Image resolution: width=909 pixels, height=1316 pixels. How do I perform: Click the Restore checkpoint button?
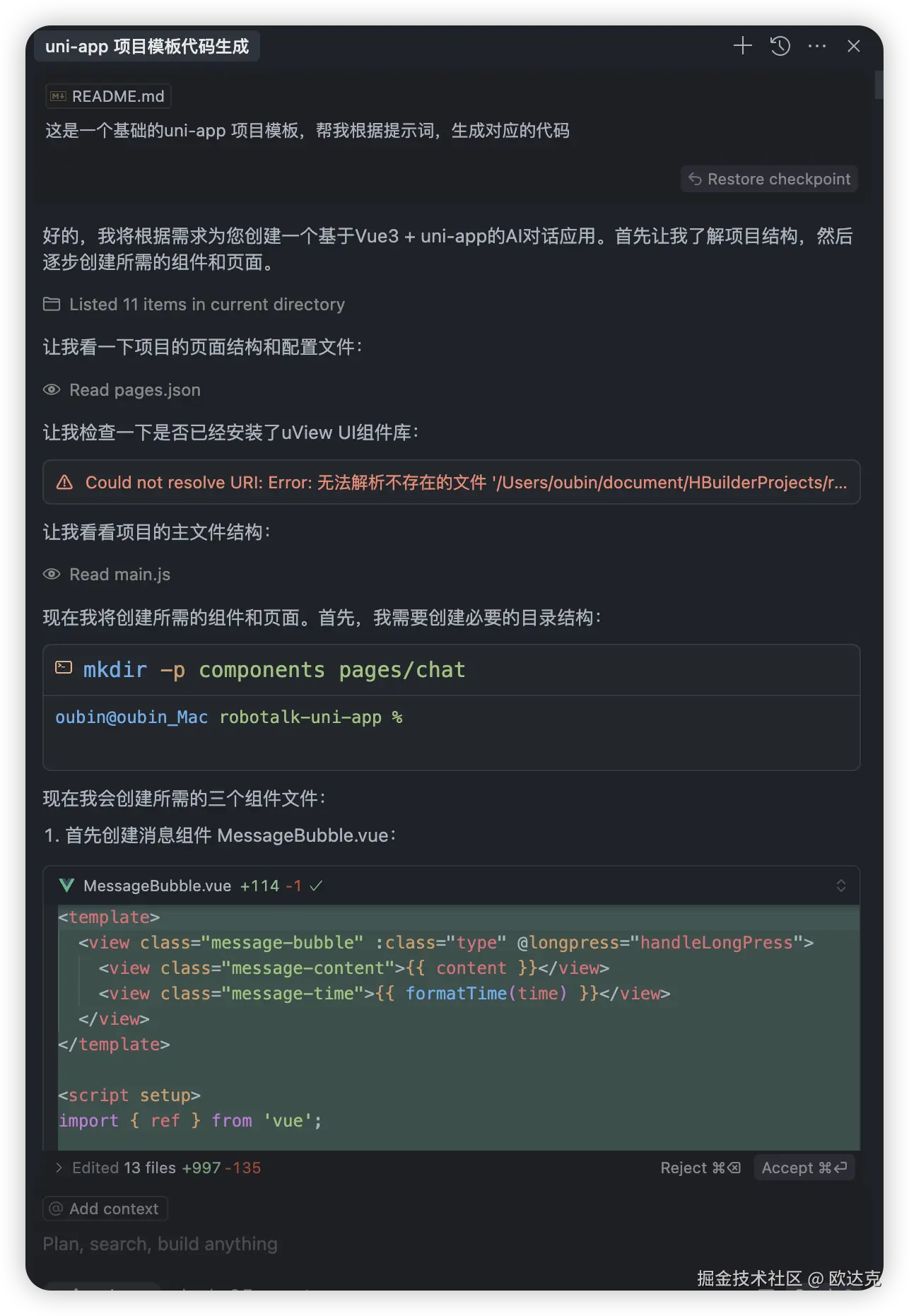[x=770, y=179]
